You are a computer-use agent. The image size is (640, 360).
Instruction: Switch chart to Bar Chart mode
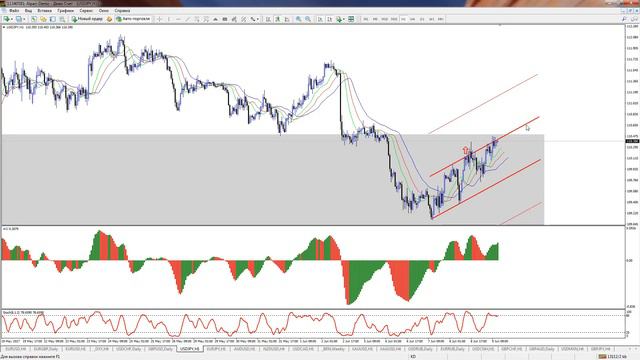268,19
